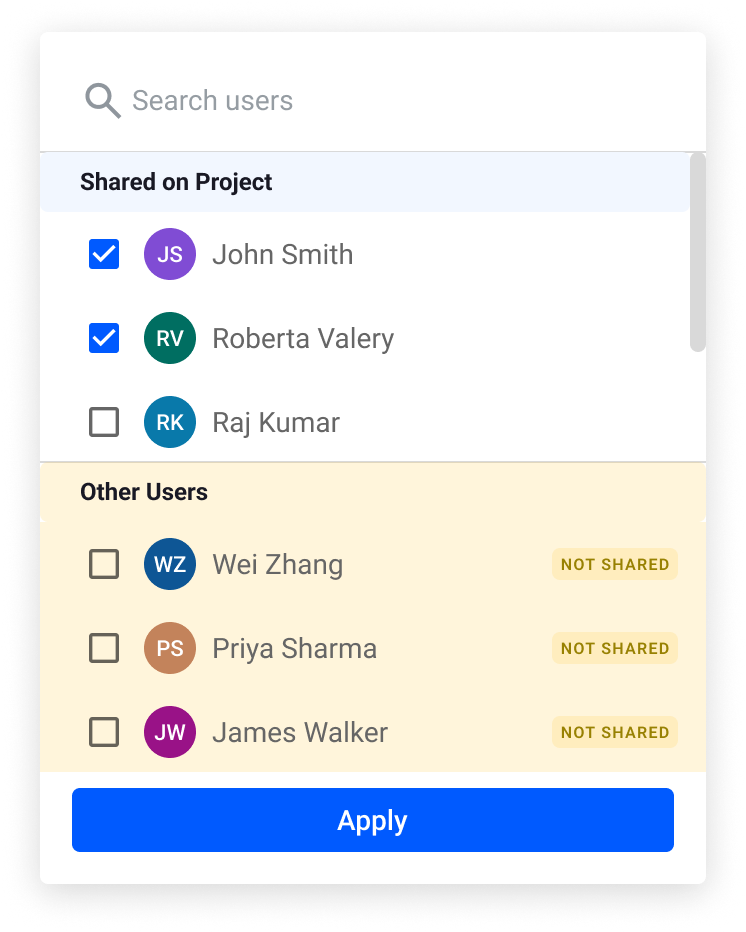The width and height of the screenshot is (746, 932).
Task: Select the name Priya Sharma
Action: coord(293,648)
